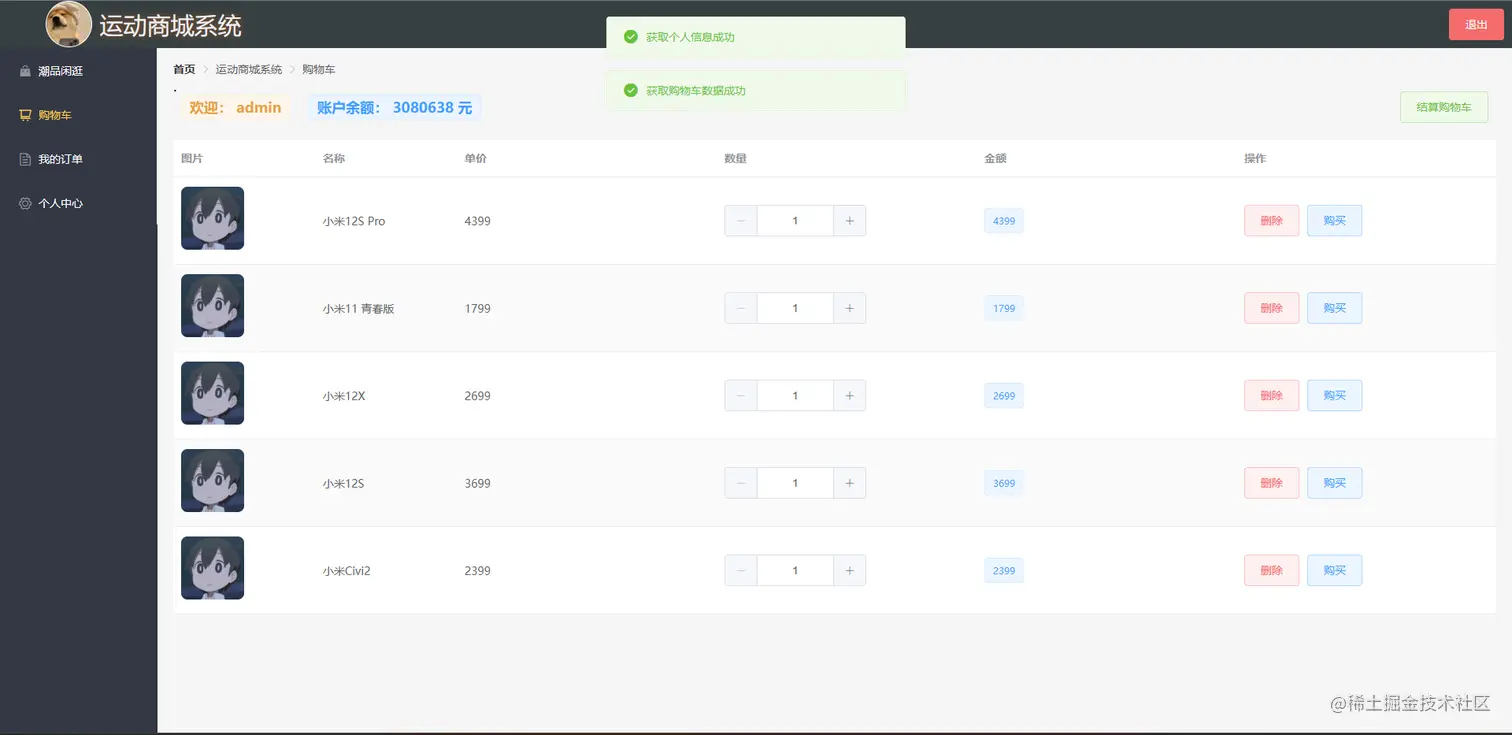Click the 结算购物车 checkout button

coord(1444,107)
